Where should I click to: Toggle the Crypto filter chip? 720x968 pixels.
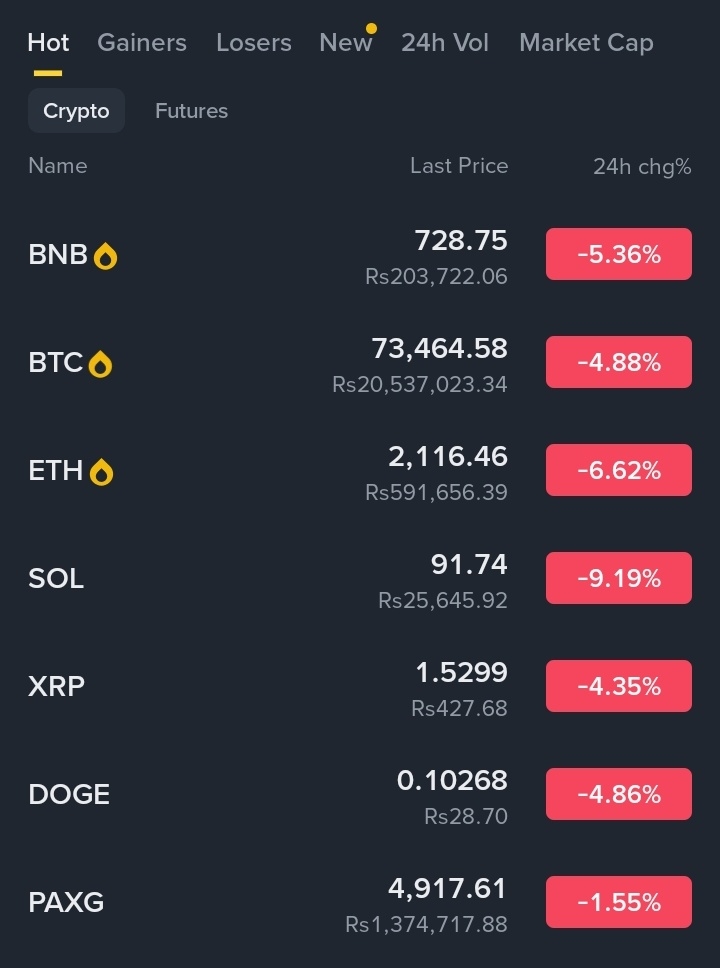tap(76, 111)
